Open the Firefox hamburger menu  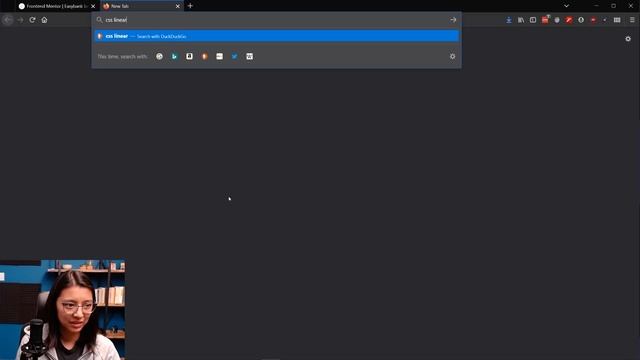632,20
